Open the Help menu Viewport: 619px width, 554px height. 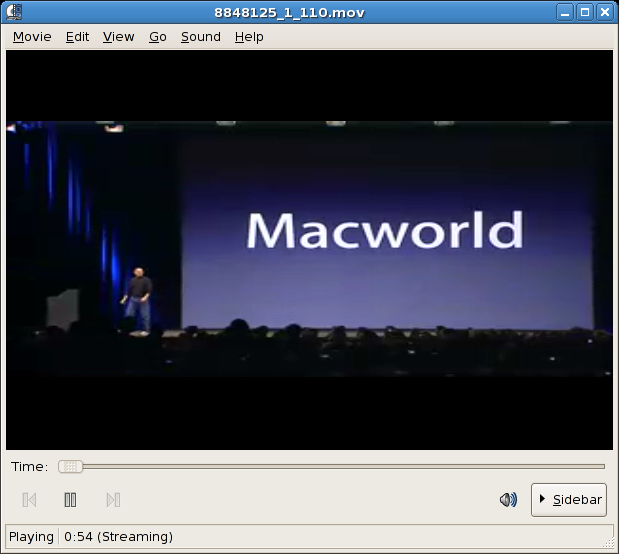coord(249,37)
